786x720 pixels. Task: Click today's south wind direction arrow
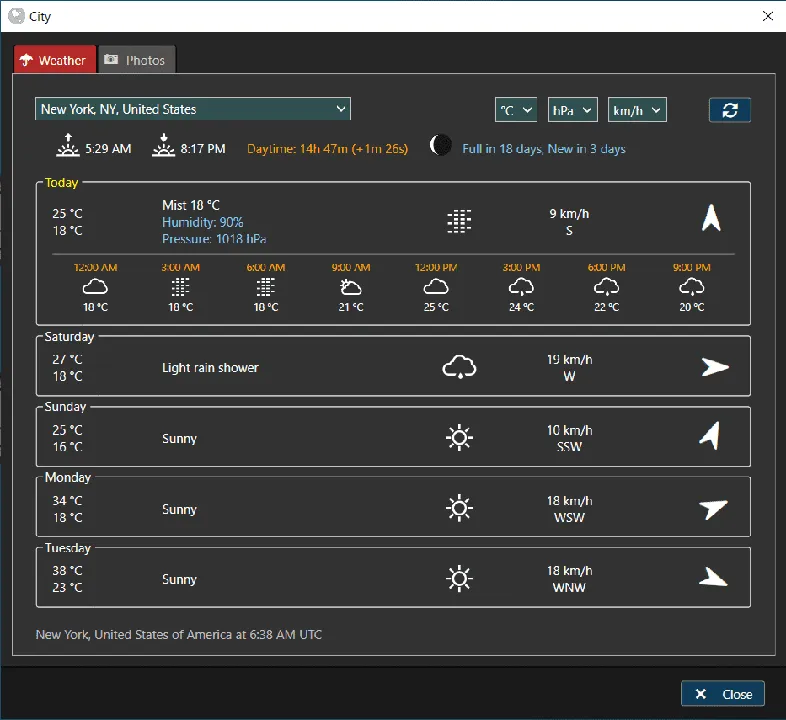tap(711, 218)
